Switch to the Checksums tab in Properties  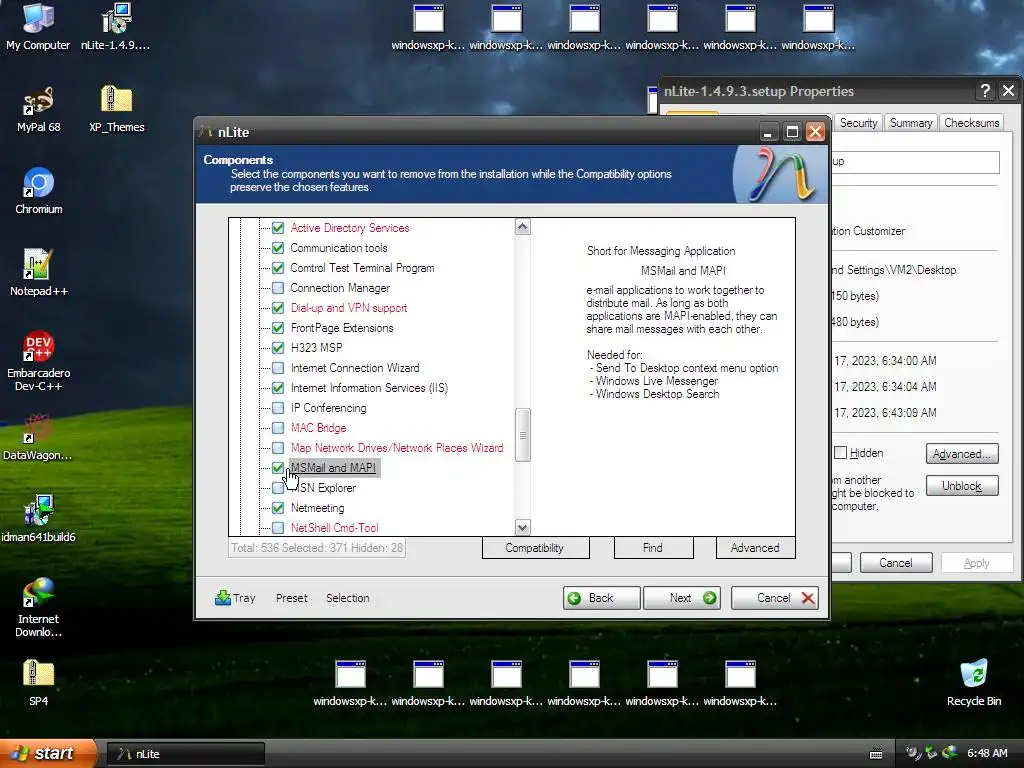971,123
